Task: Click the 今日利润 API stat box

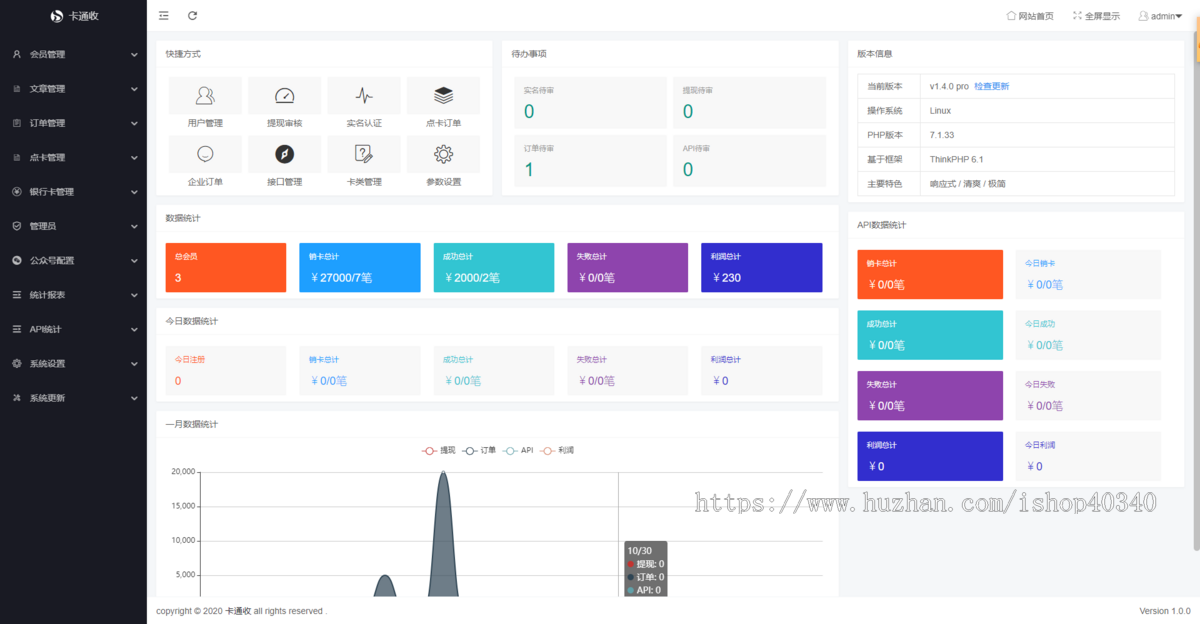Action: coord(1088,456)
